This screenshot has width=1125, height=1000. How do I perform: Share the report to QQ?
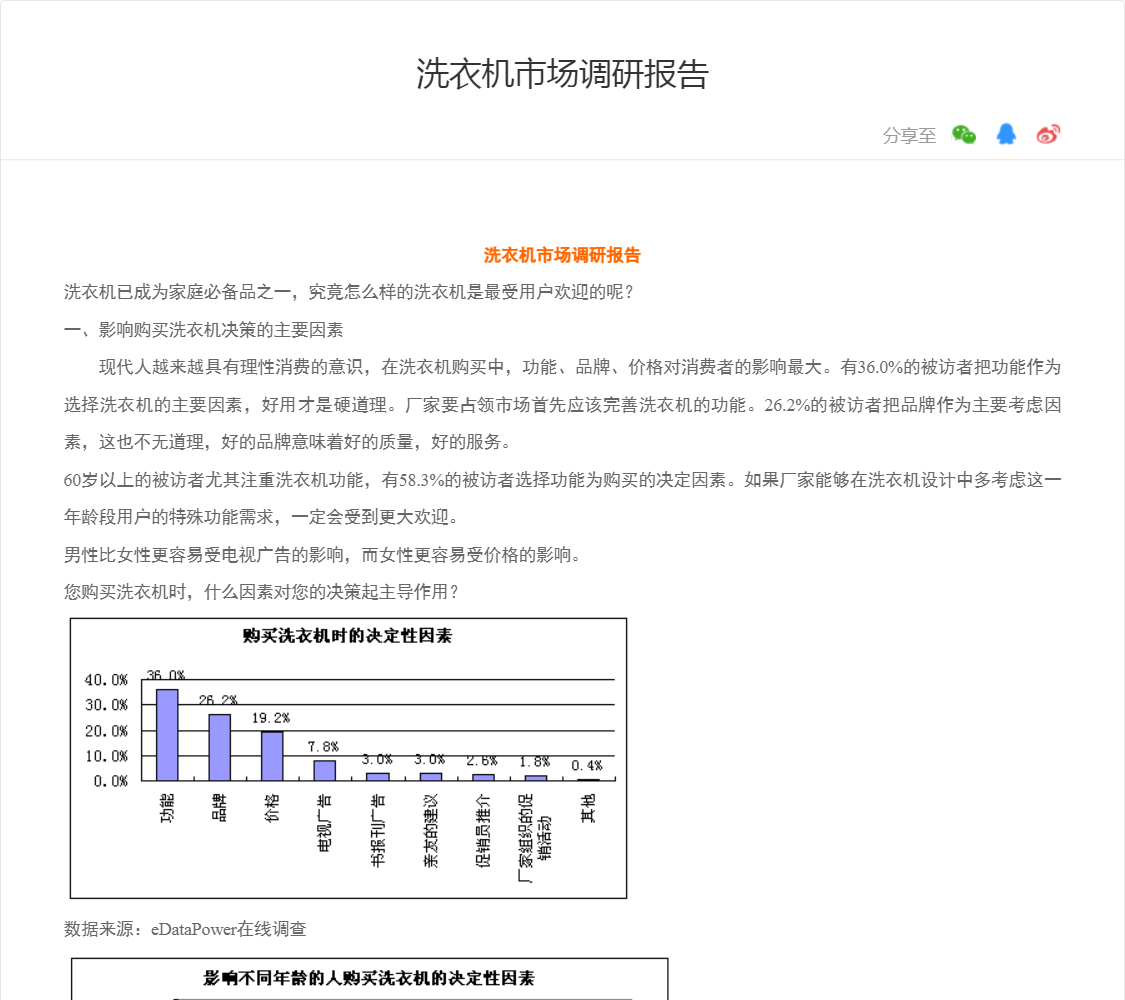[x=1006, y=135]
